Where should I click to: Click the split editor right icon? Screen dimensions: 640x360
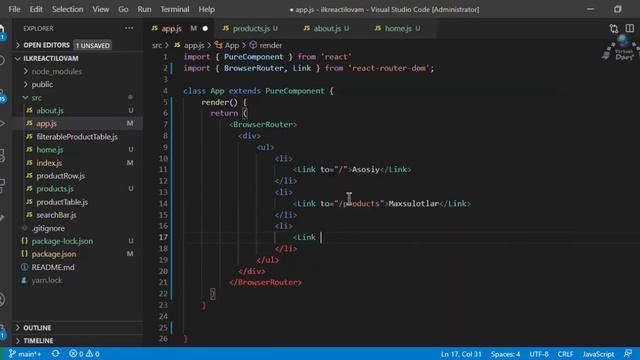coord(630,29)
